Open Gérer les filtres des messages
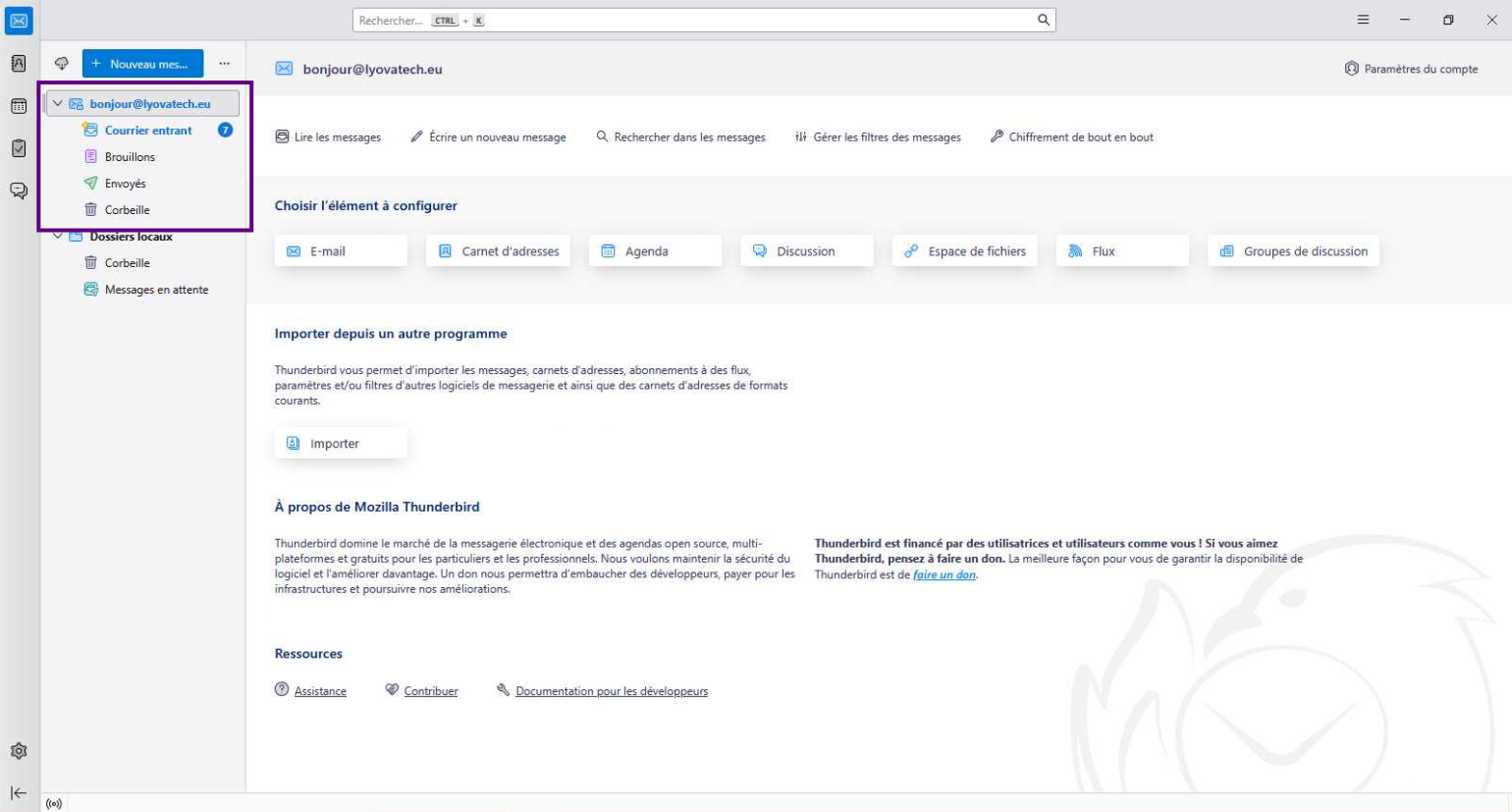Viewport: 1512px width, 812px height. (x=878, y=137)
